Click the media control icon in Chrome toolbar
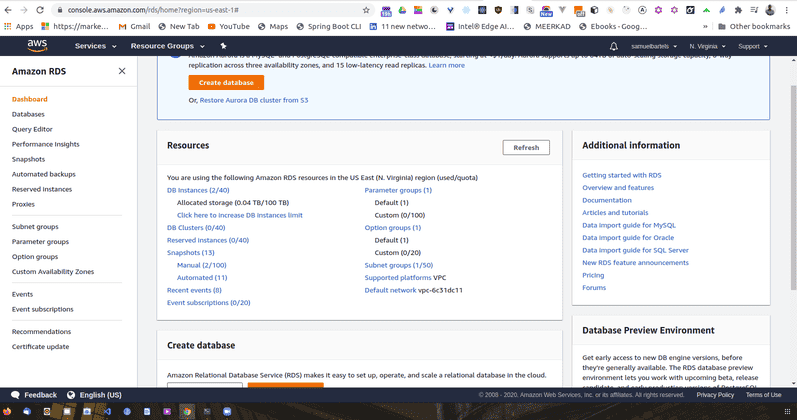The image size is (797, 420). point(754,10)
